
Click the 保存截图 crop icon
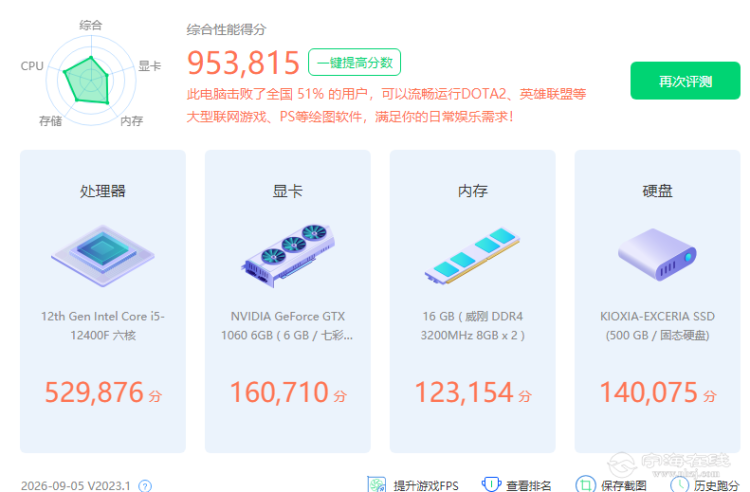585,484
